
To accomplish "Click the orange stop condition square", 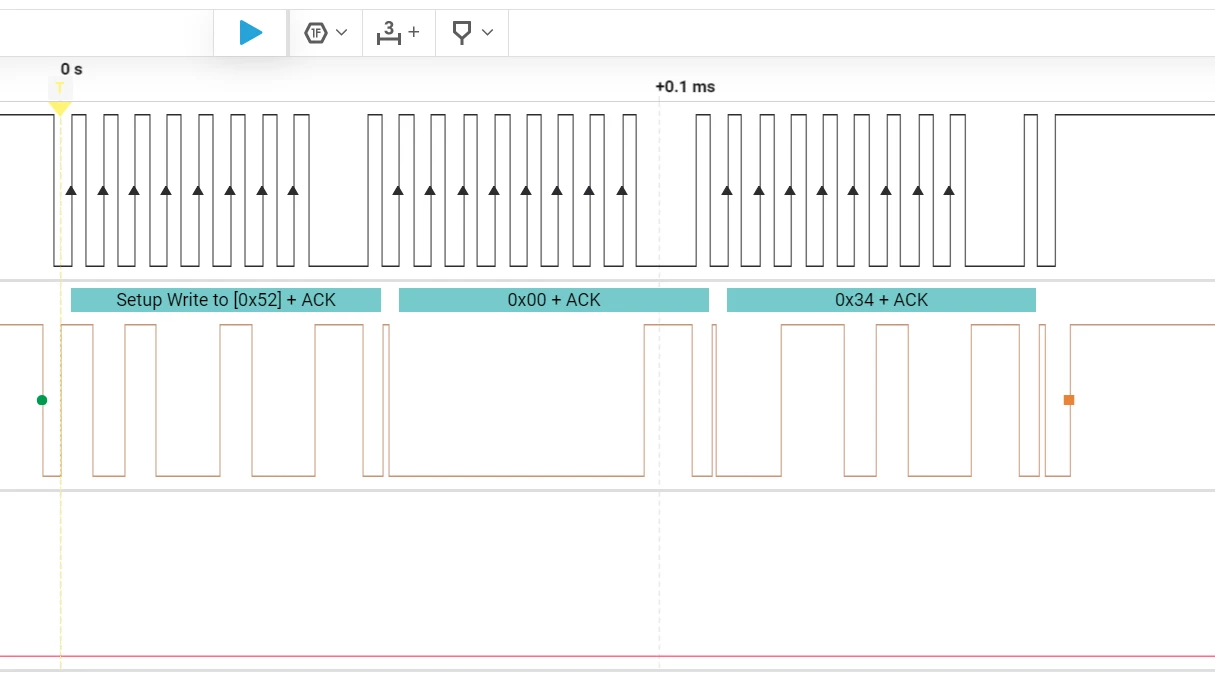I will 1069,400.
